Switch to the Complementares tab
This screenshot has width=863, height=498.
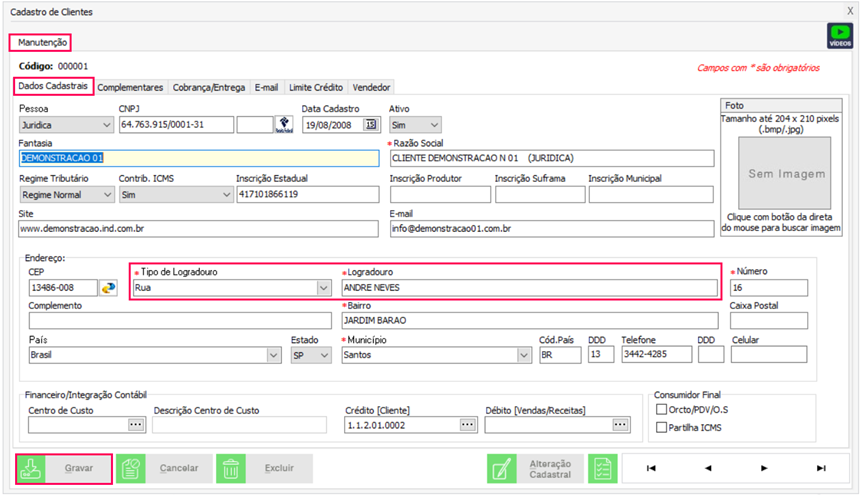(x=130, y=88)
